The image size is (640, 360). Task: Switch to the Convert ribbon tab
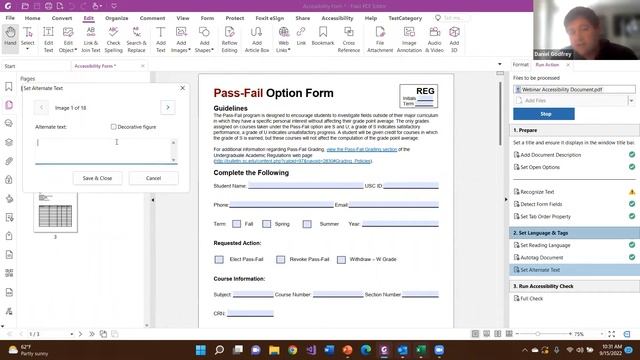tap(62, 18)
